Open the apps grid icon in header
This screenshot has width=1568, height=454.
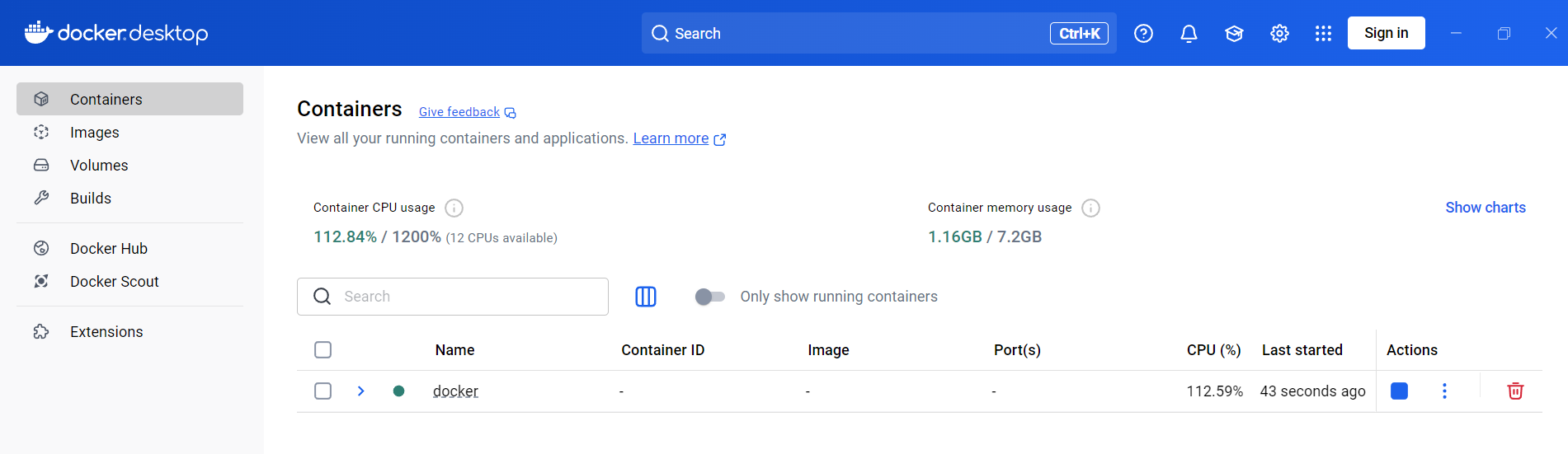click(1323, 33)
